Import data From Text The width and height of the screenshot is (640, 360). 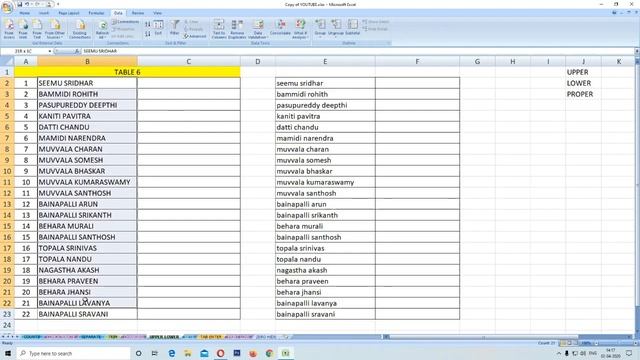37,29
